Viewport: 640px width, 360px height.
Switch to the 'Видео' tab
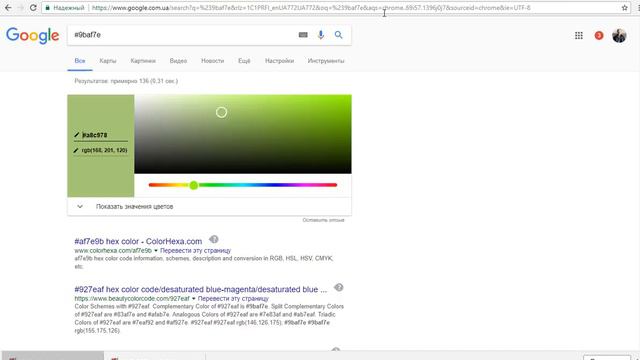pos(178,61)
